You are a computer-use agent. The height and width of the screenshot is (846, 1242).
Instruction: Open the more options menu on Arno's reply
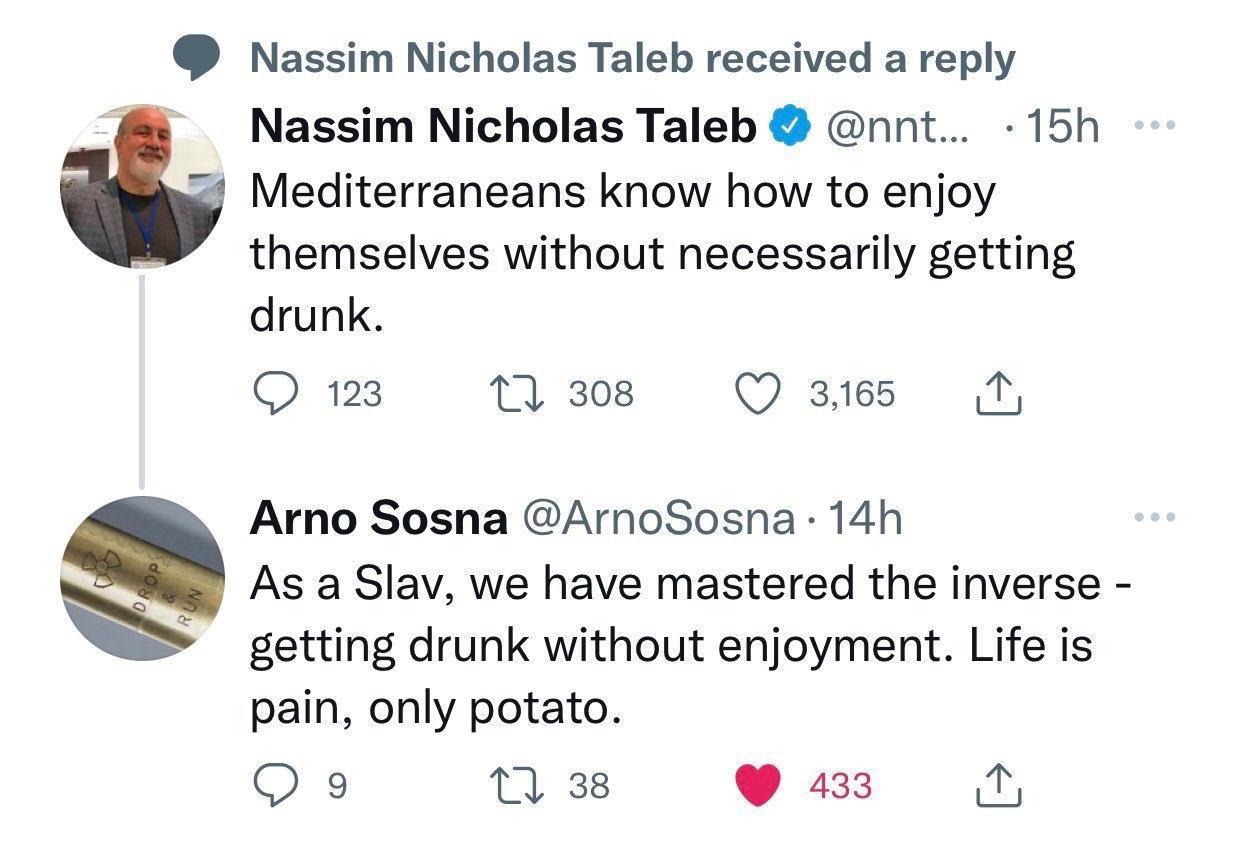pyautogui.click(x=1157, y=517)
